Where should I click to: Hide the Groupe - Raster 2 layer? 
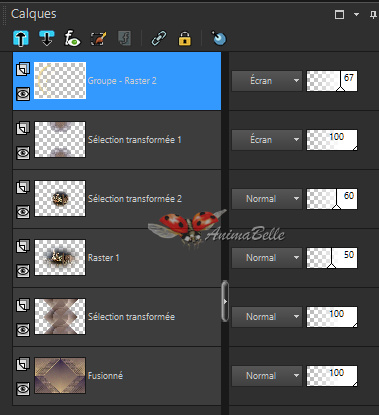click(23, 94)
